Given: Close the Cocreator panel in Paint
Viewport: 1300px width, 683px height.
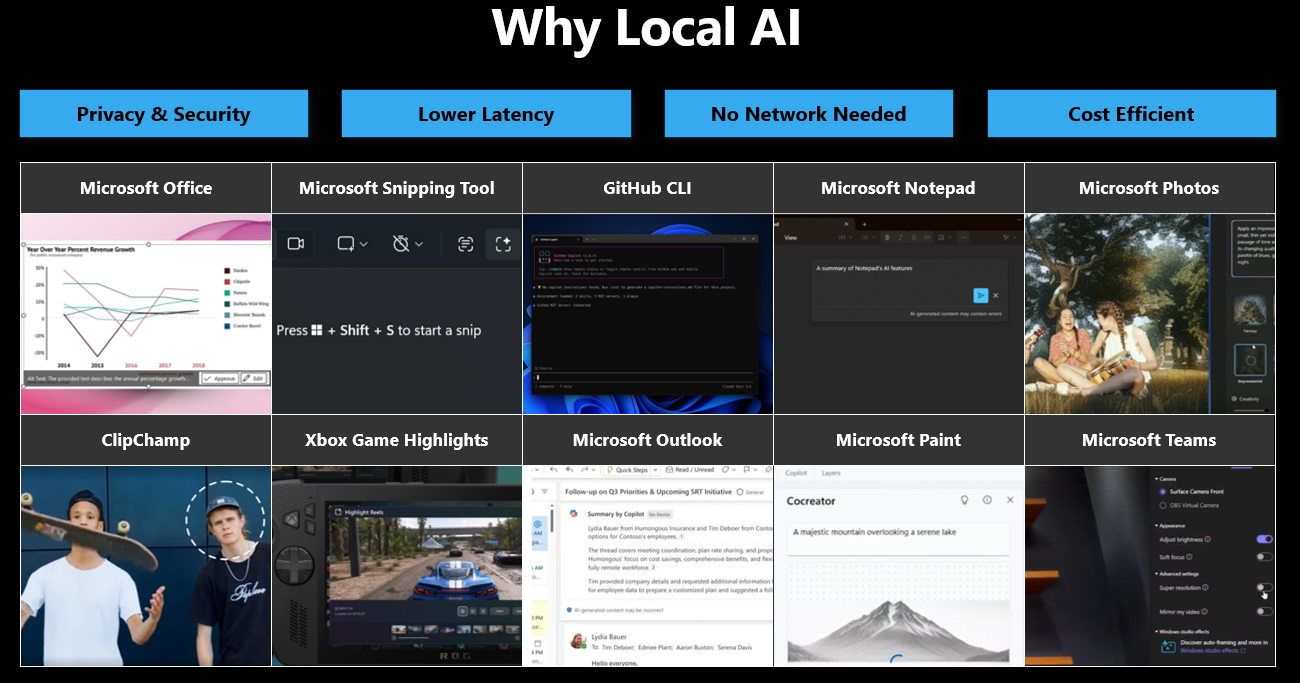Looking at the screenshot, I should [1010, 500].
